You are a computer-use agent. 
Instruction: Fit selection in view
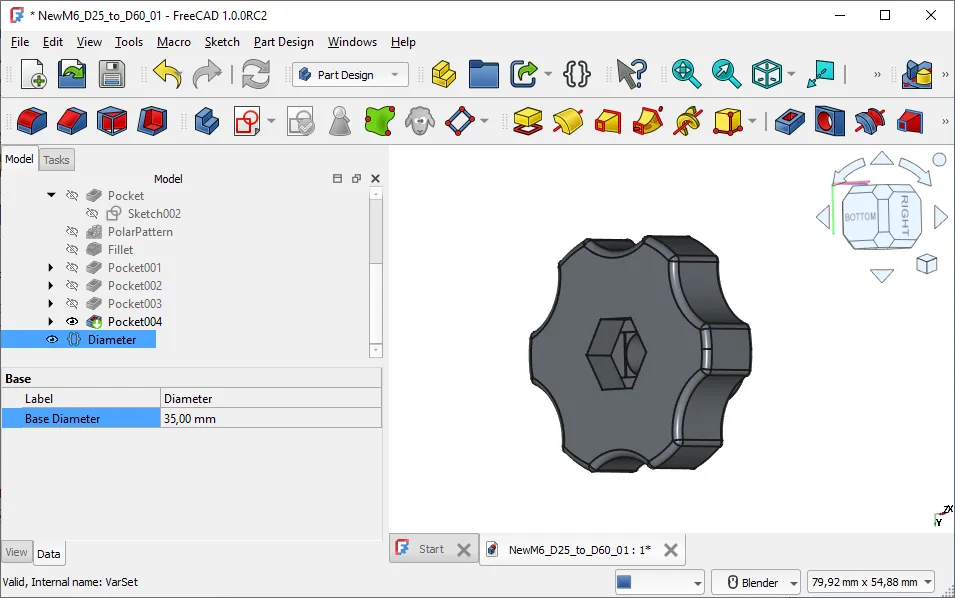pyautogui.click(x=726, y=74)
